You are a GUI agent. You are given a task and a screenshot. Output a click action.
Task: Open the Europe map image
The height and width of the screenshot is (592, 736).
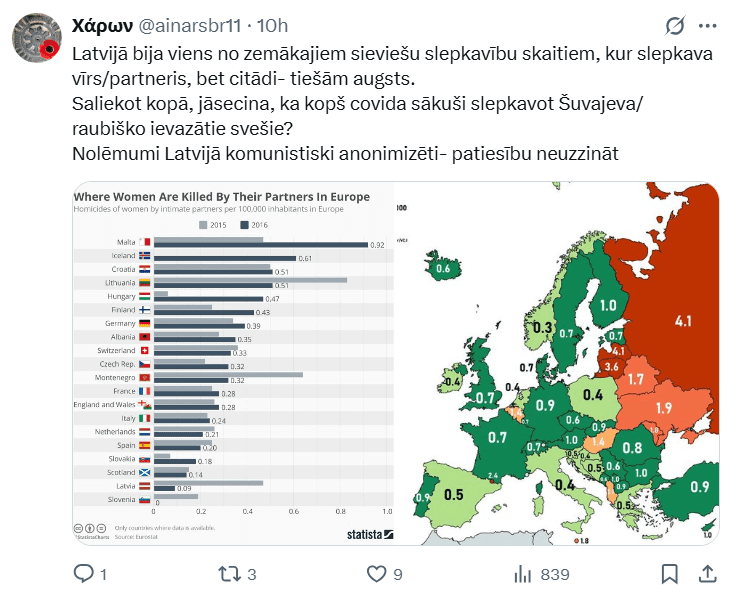(x=558, y=363)
